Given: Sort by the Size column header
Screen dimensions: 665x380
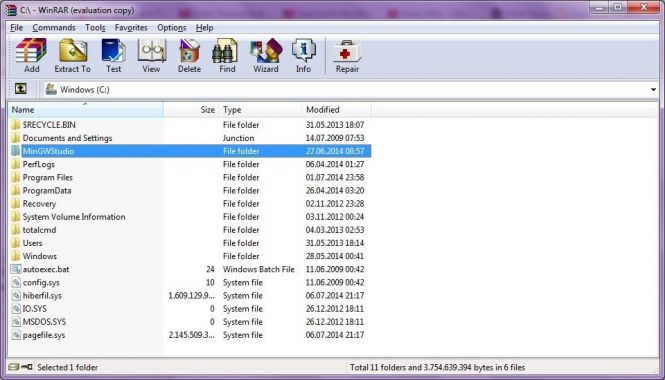Looking at the screenshot, I should pyautogui.click(x=191, y=110).
